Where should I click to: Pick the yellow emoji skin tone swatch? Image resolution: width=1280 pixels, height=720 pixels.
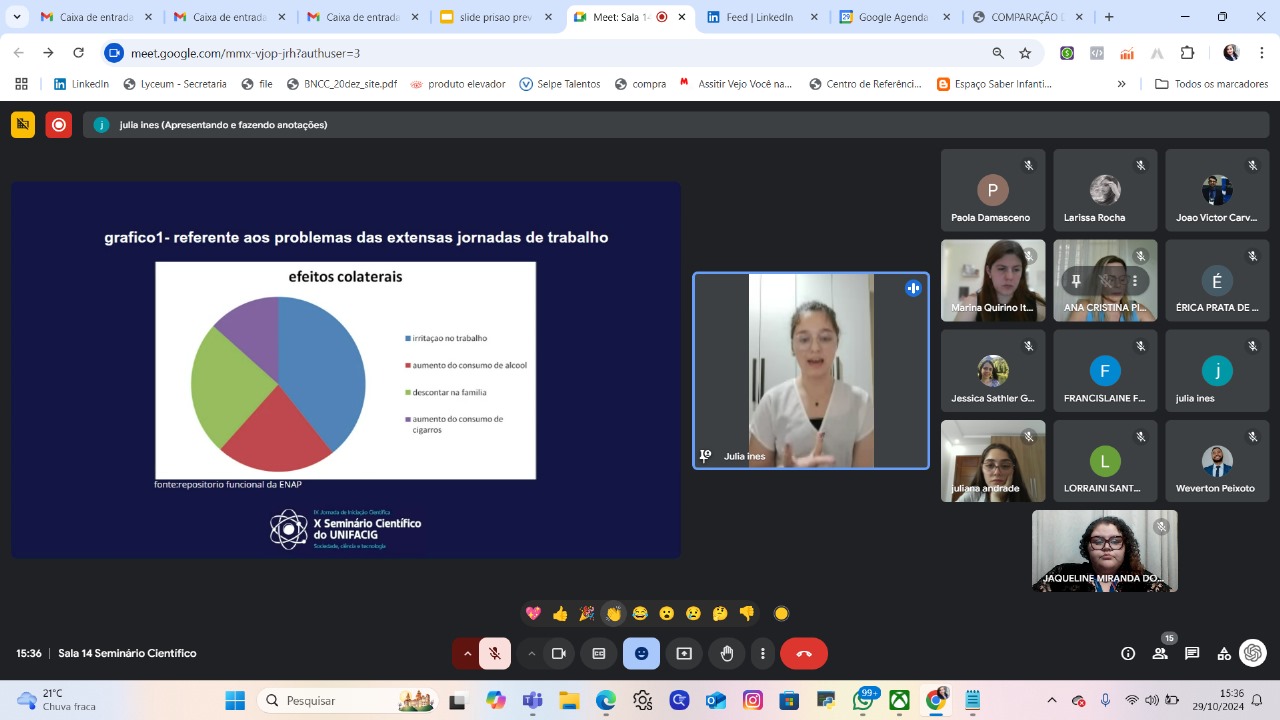tap(782, 613)
